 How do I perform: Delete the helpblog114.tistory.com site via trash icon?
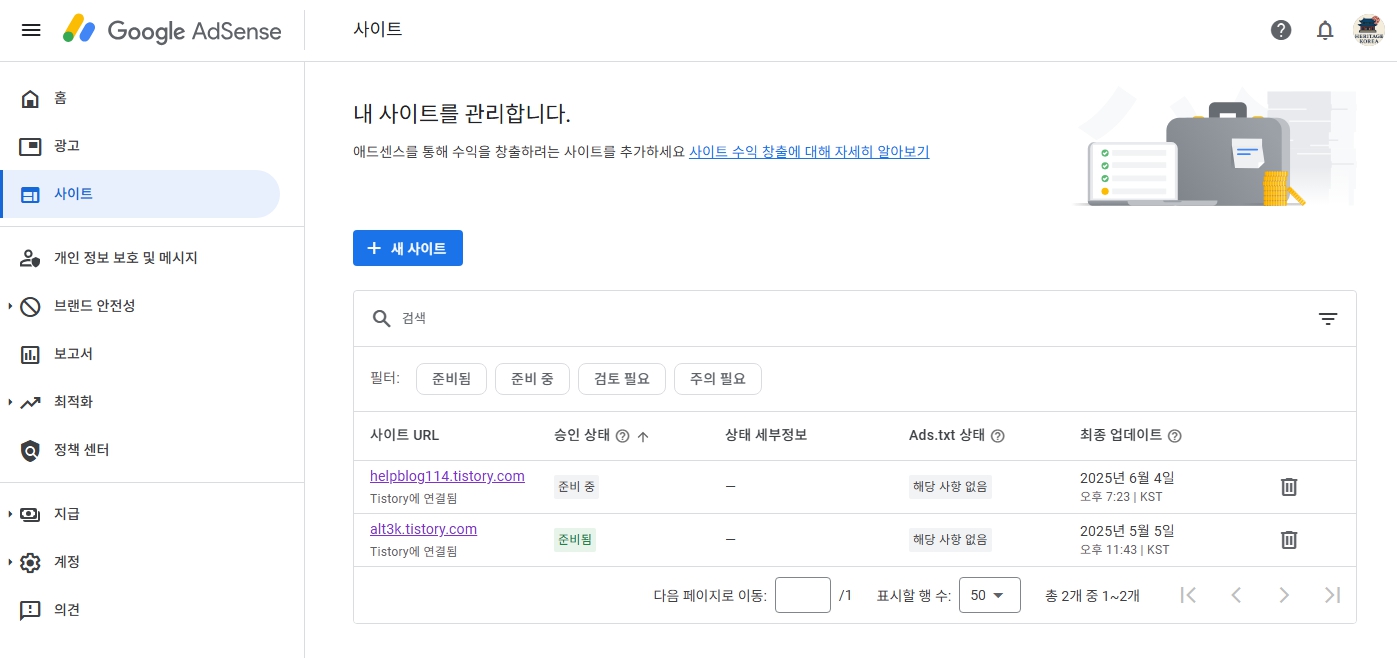(x=1289, y=487)
